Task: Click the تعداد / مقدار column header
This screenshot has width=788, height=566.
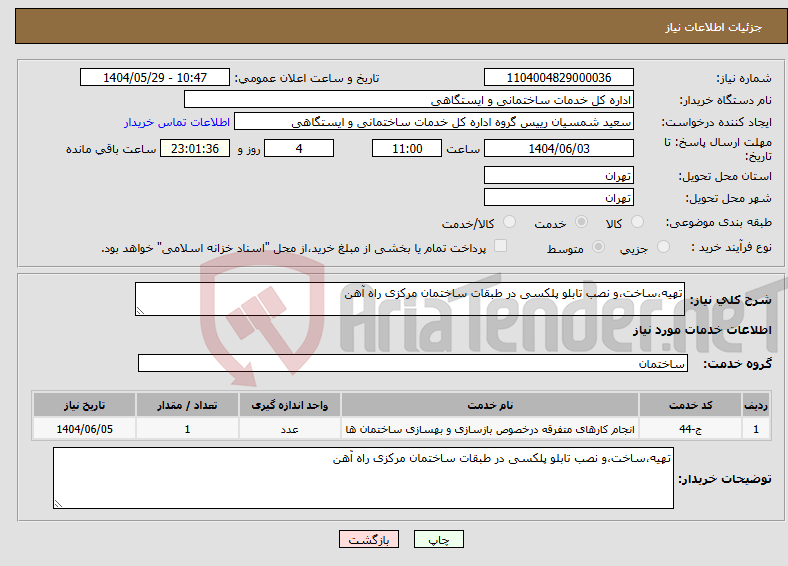Action: 187,405
